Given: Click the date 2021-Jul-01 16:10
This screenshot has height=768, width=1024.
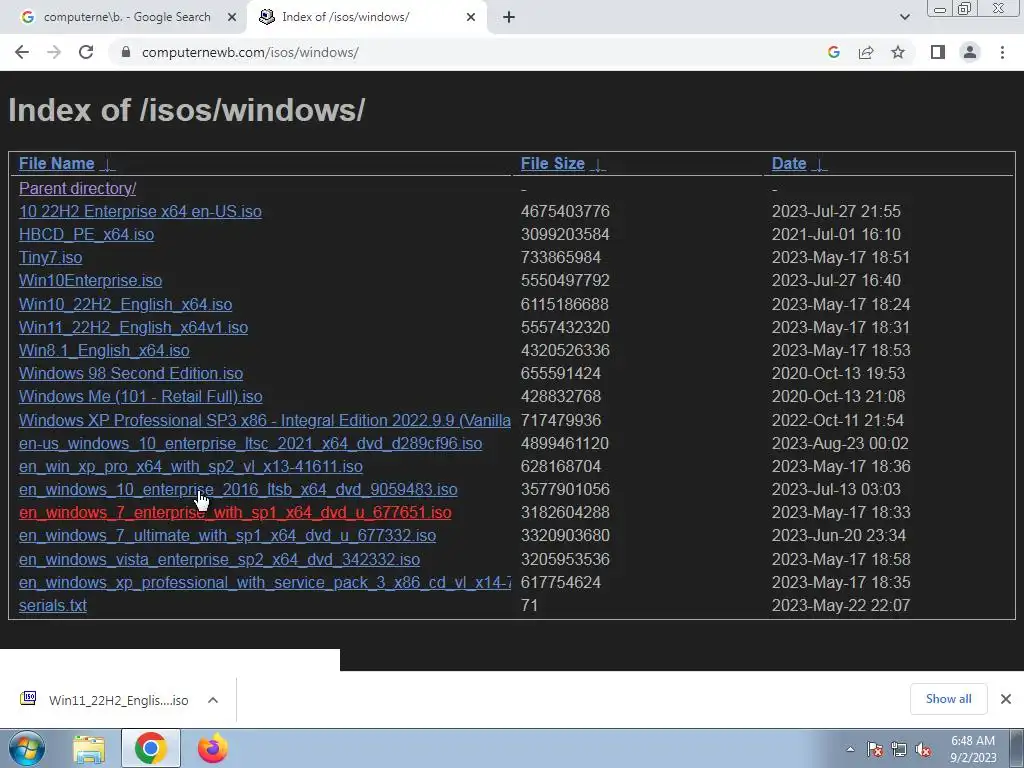Looking at the screenshot, I should tap(836, 234).
